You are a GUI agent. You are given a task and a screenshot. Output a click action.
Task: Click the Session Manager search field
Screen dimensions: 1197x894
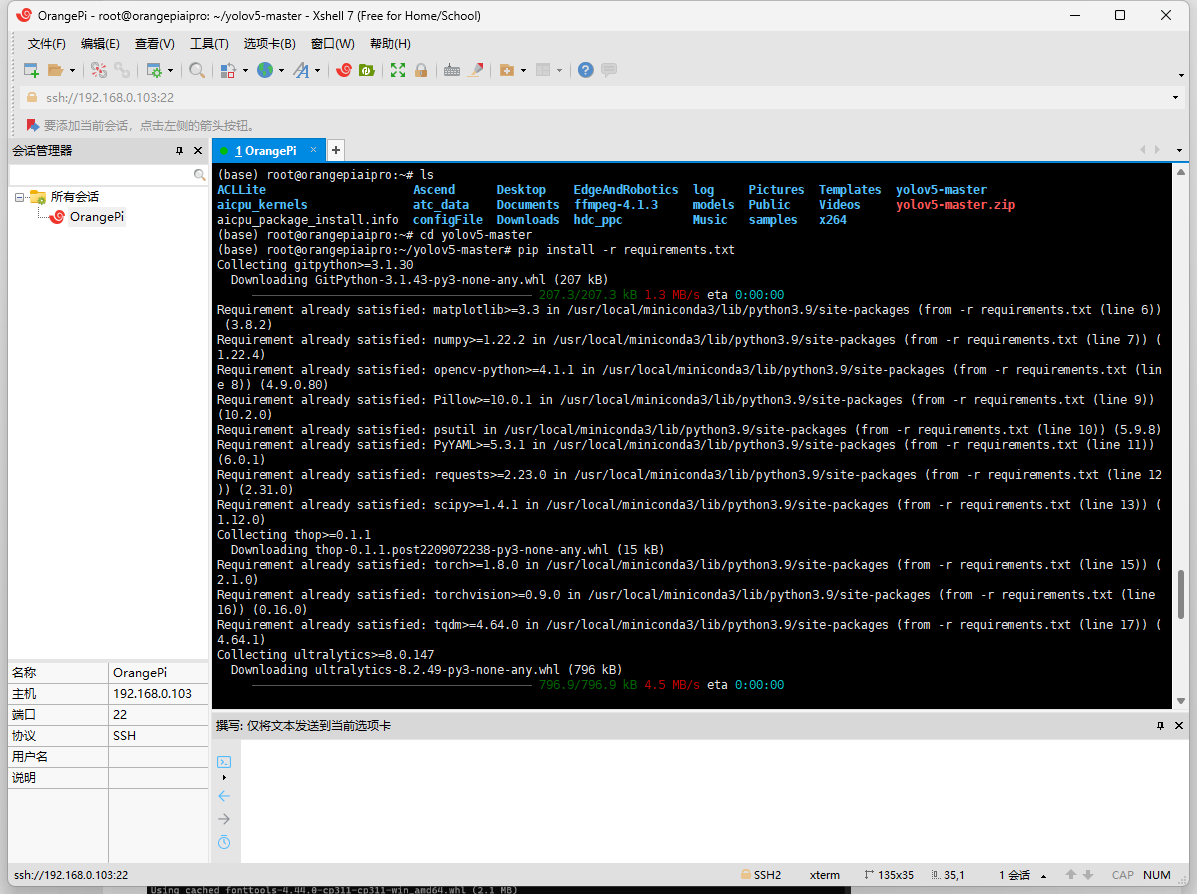pos(100,174)
